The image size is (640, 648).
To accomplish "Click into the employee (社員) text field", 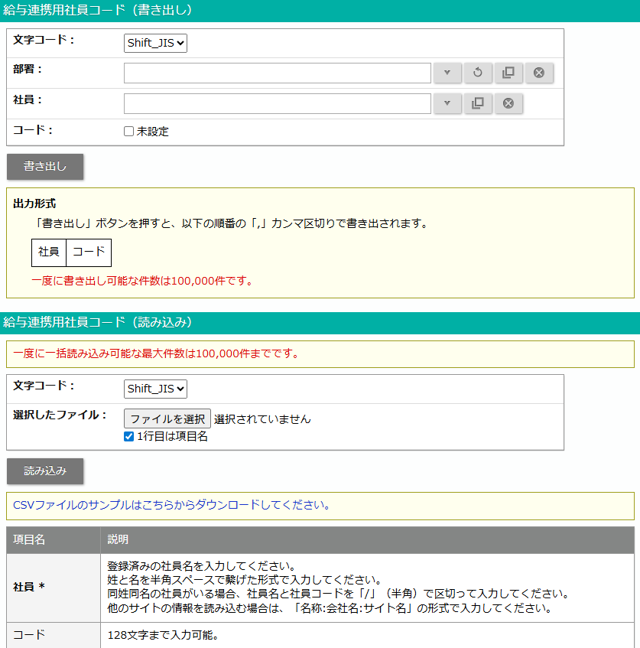I will 277,104.
